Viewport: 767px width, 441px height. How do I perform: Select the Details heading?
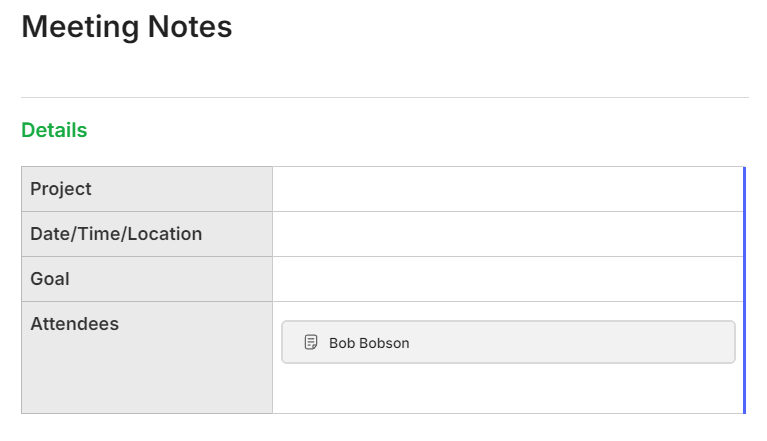54,130
